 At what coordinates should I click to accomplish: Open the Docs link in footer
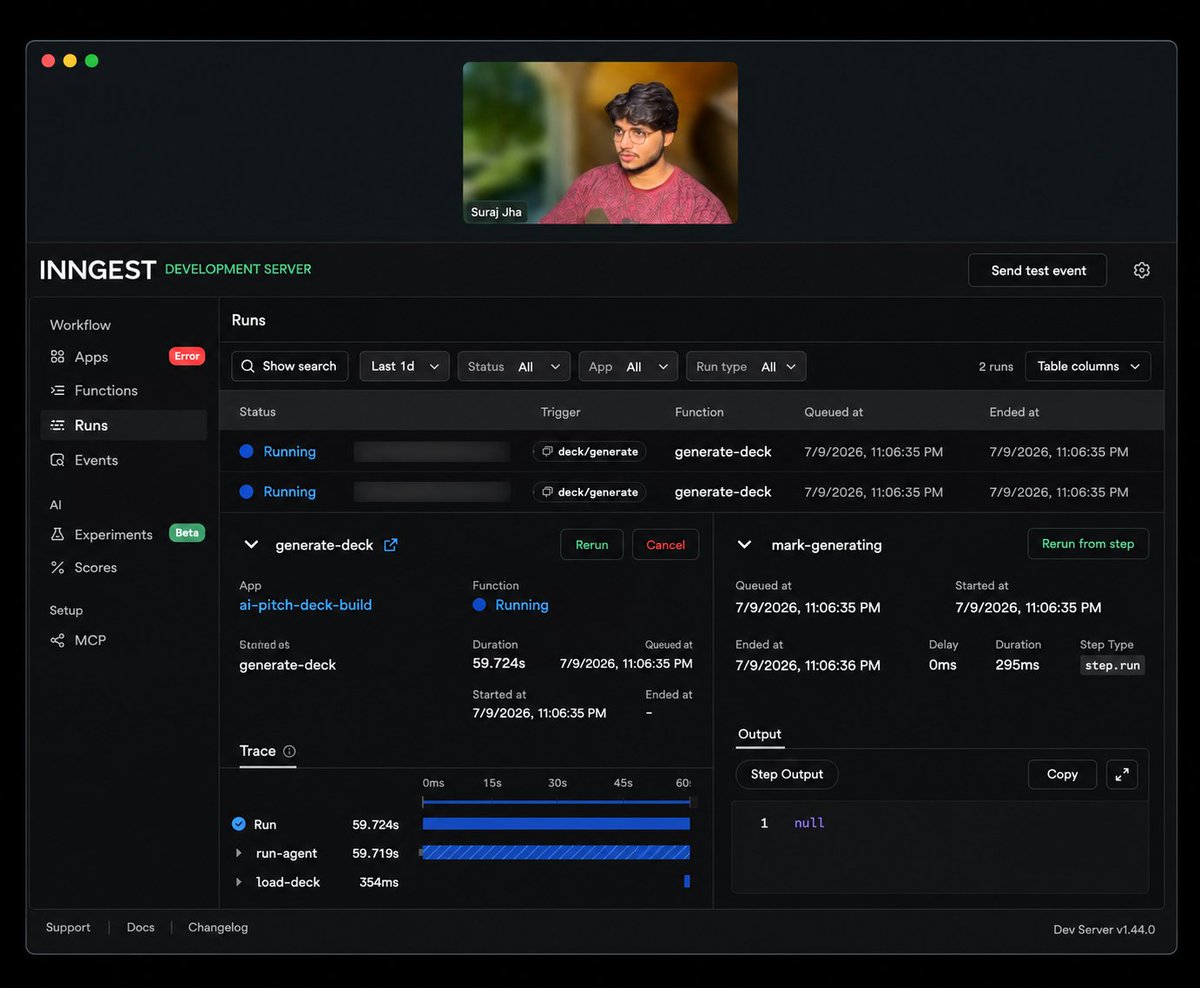pyautogui.click(x=141, y=928)
